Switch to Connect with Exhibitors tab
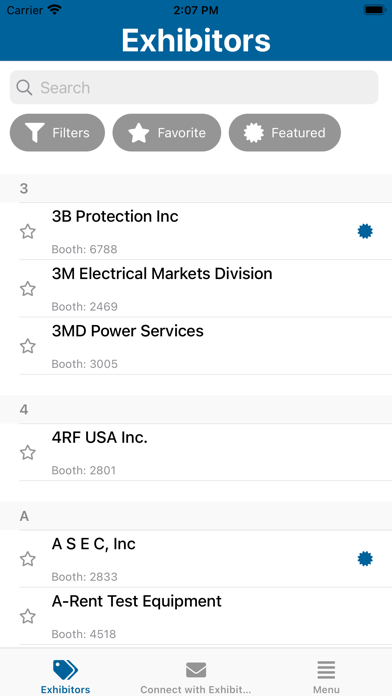Image resolution: width=392 pixels, height=696 pixels. coord(196,676)
